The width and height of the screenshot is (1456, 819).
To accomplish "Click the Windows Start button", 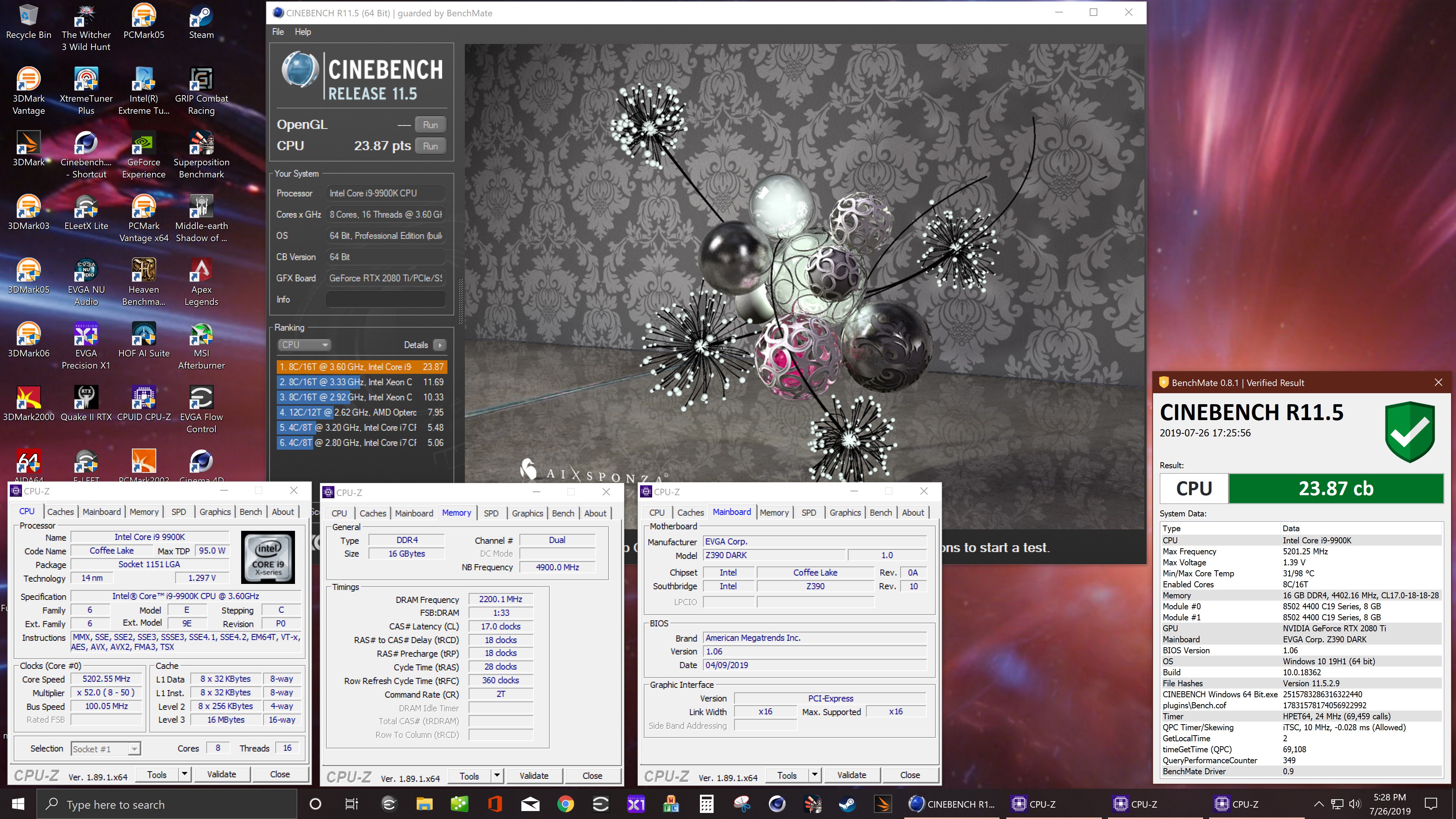I will tap(18, 804).
